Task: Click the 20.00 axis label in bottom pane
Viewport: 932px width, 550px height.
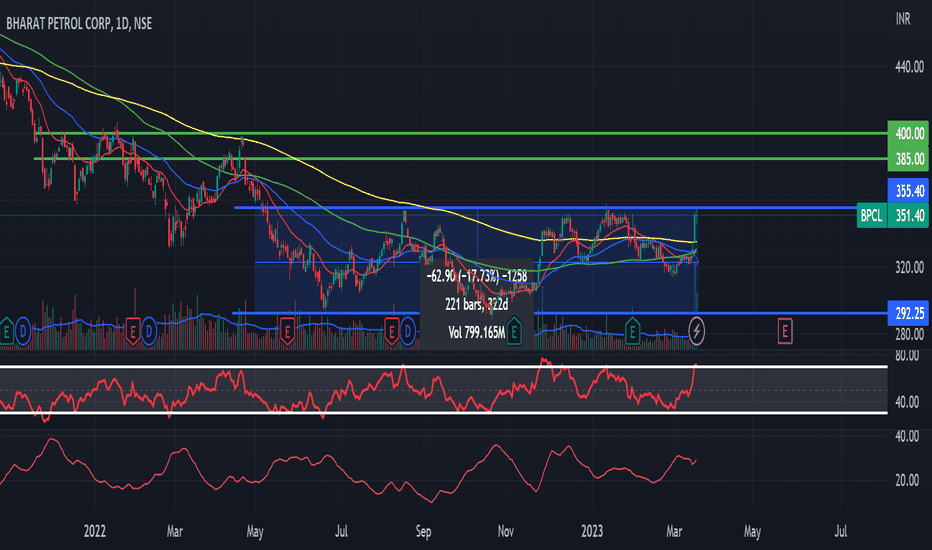Action: [x=907, y=480]
